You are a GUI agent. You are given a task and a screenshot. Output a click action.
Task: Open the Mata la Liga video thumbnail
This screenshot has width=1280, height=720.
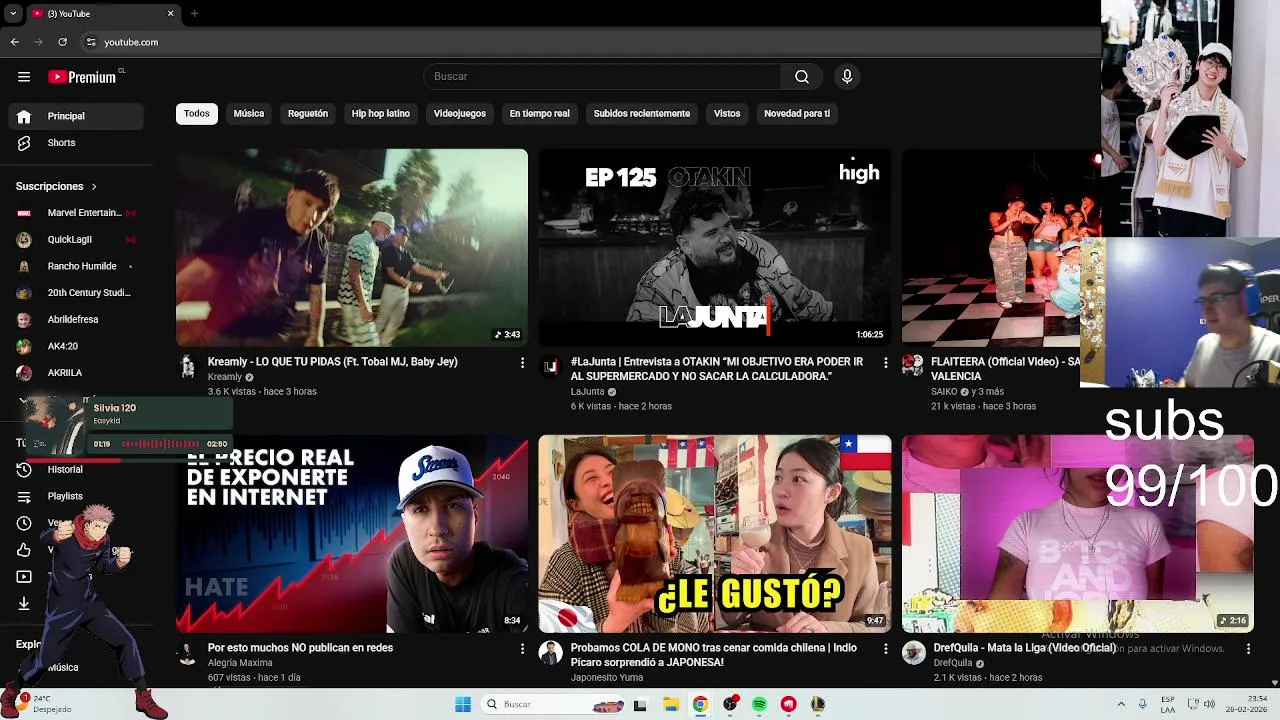1077,533
